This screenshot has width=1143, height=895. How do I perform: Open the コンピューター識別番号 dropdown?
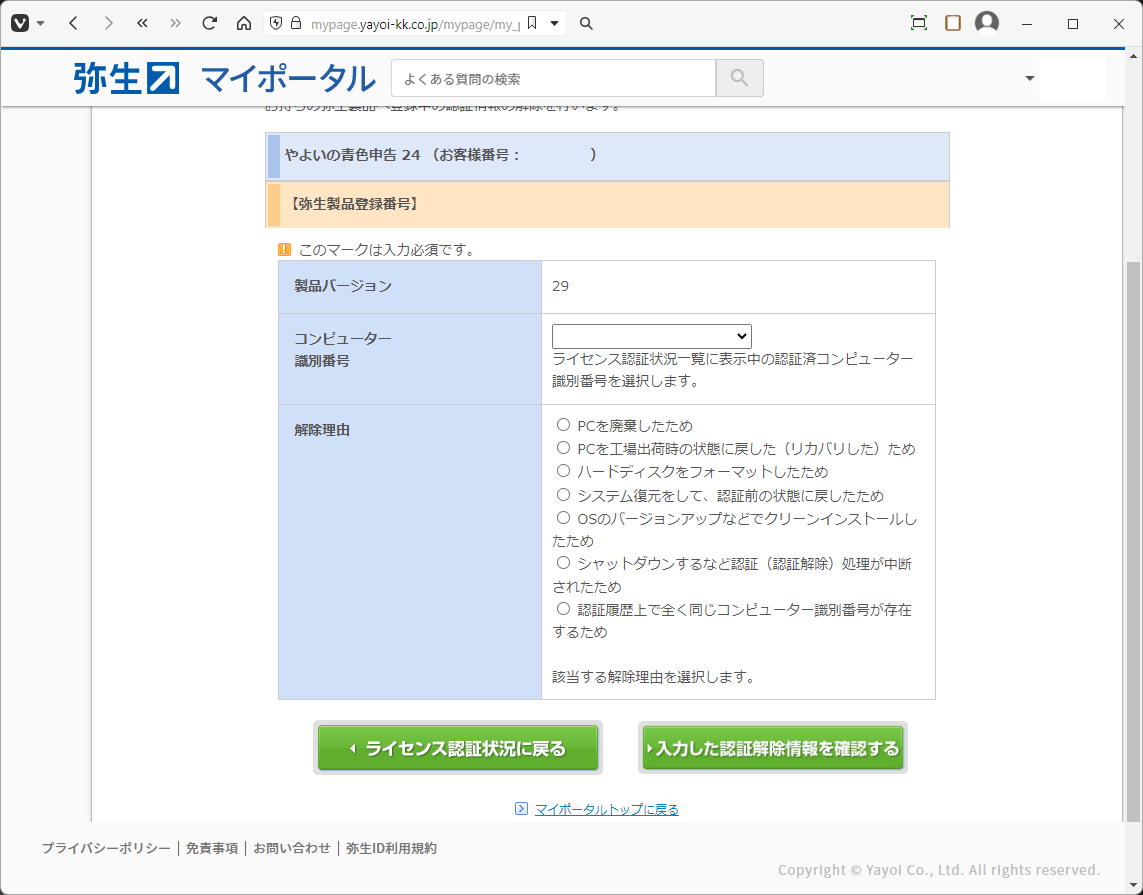[x=652, y=336]
